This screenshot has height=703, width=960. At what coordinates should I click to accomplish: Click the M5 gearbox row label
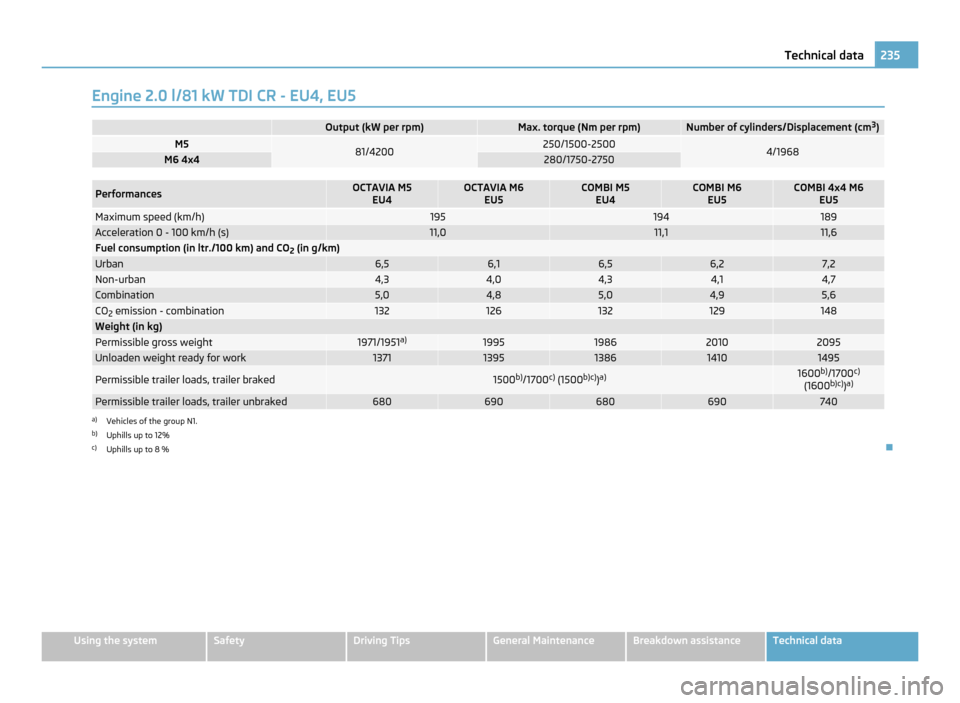coord(182,144)
